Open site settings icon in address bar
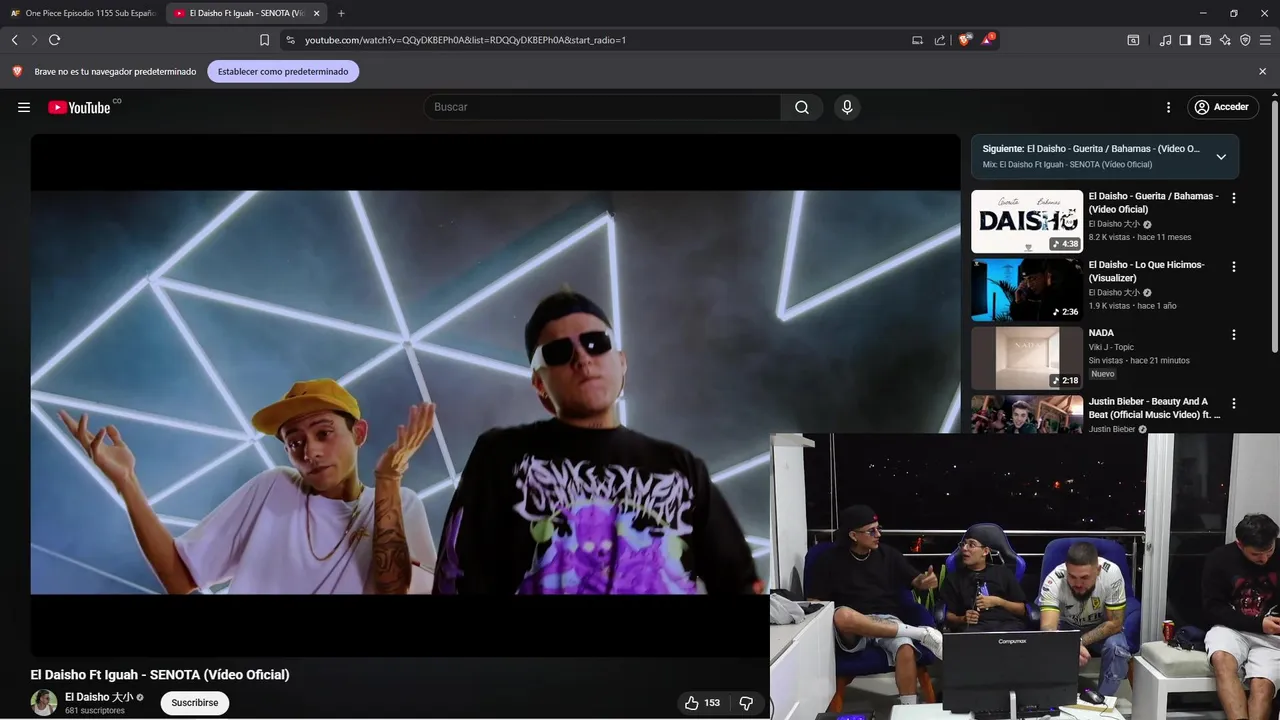The image size is (1280, 720). (290, 40)
